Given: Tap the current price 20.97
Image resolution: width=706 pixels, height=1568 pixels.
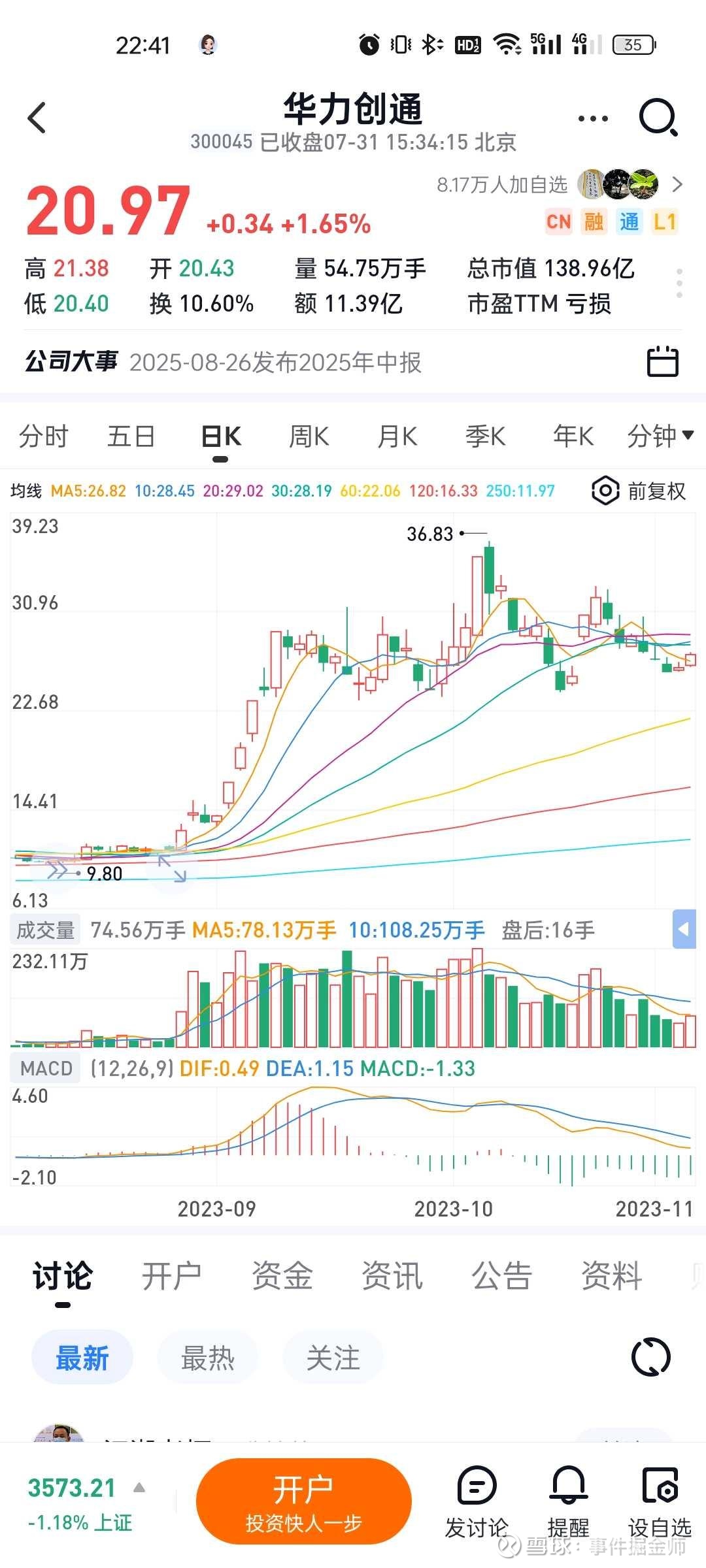Looking at the screenshot, I should 109,210.
